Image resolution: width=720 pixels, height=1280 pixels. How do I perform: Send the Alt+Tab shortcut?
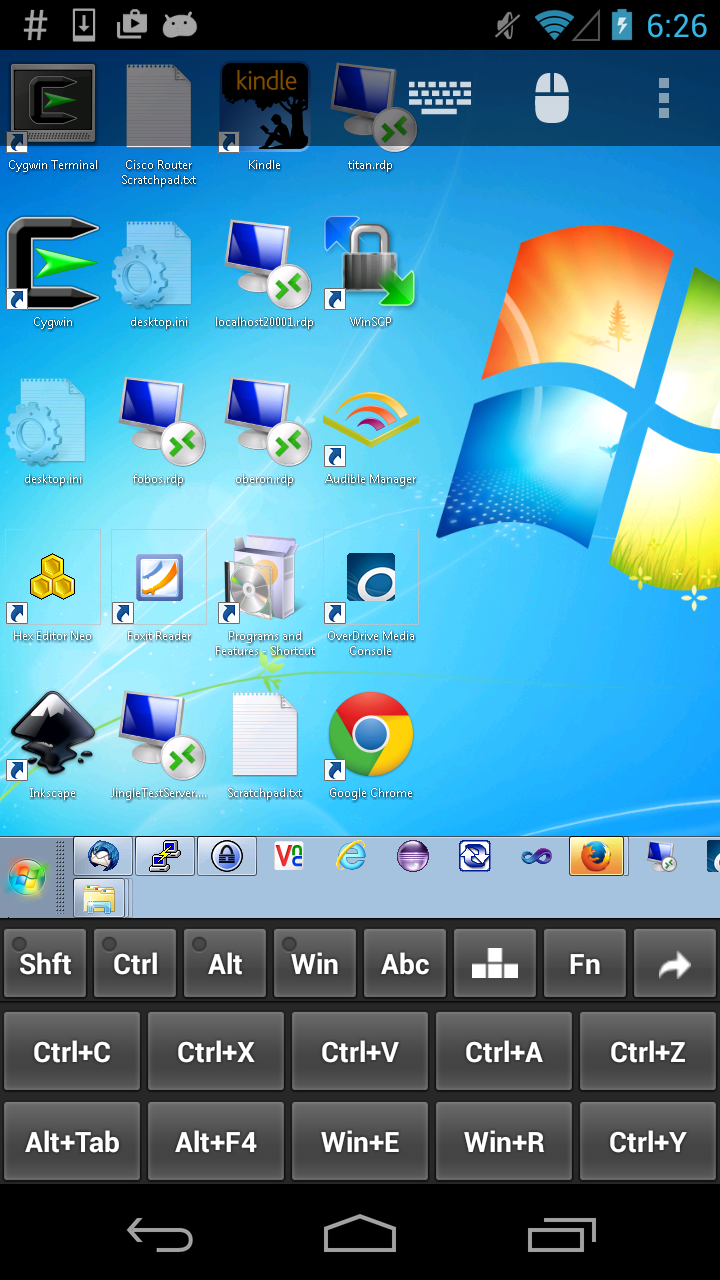pyautogui.click(x=72, y=1142)
